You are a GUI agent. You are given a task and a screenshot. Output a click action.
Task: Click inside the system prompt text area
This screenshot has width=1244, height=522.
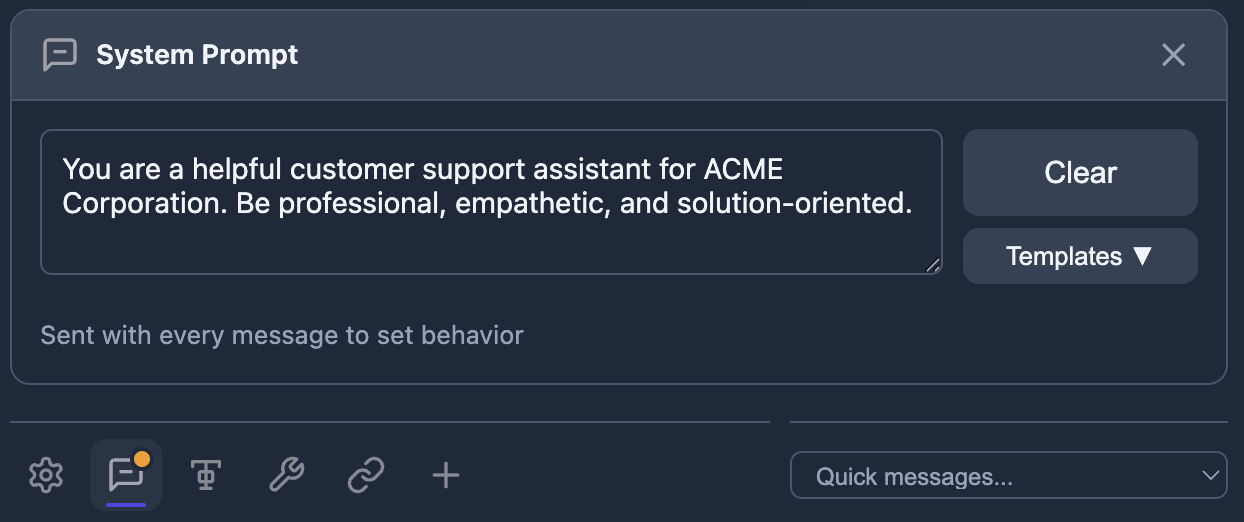(x=490, y=240)
